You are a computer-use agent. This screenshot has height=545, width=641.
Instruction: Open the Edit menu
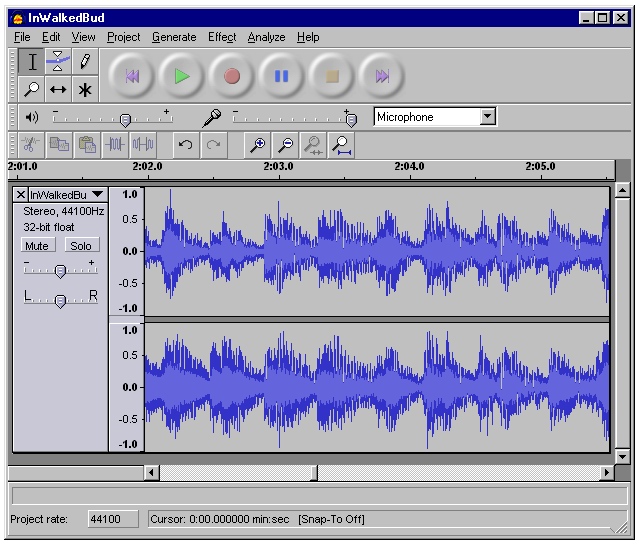click(51, 37)
